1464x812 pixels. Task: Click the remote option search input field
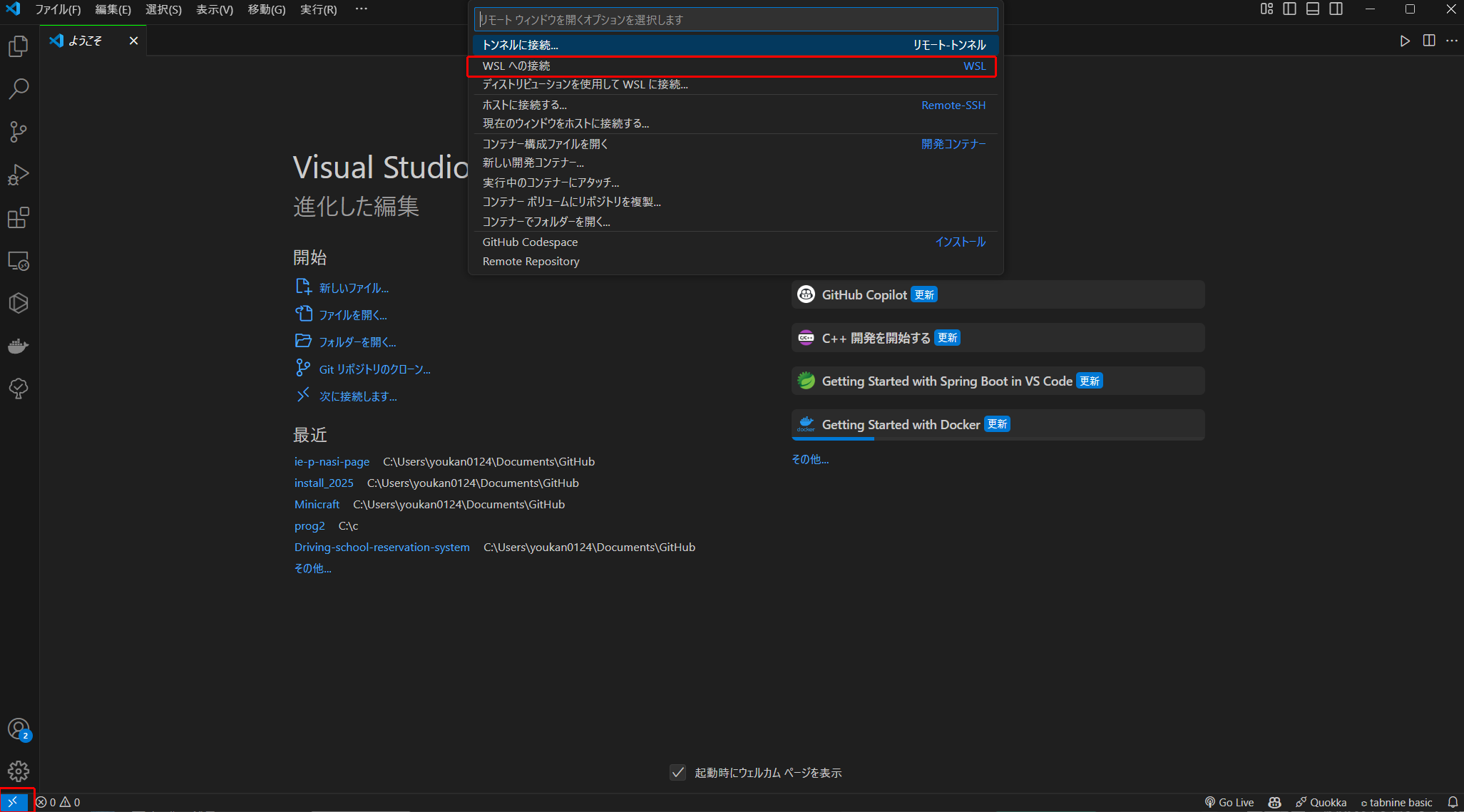pos(735,19)
